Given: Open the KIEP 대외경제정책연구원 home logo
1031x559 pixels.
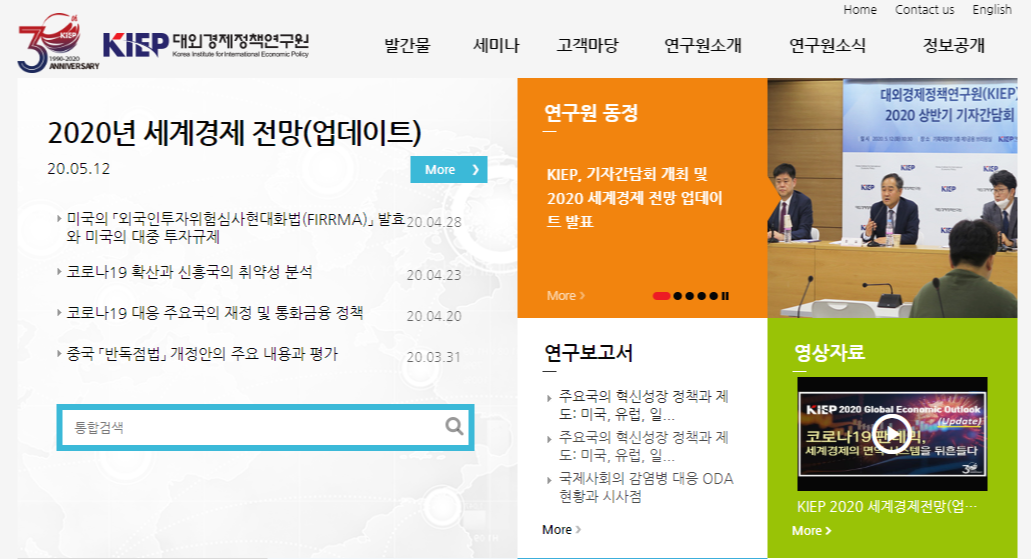Looking at the screenshot, I should pos(206,45).
